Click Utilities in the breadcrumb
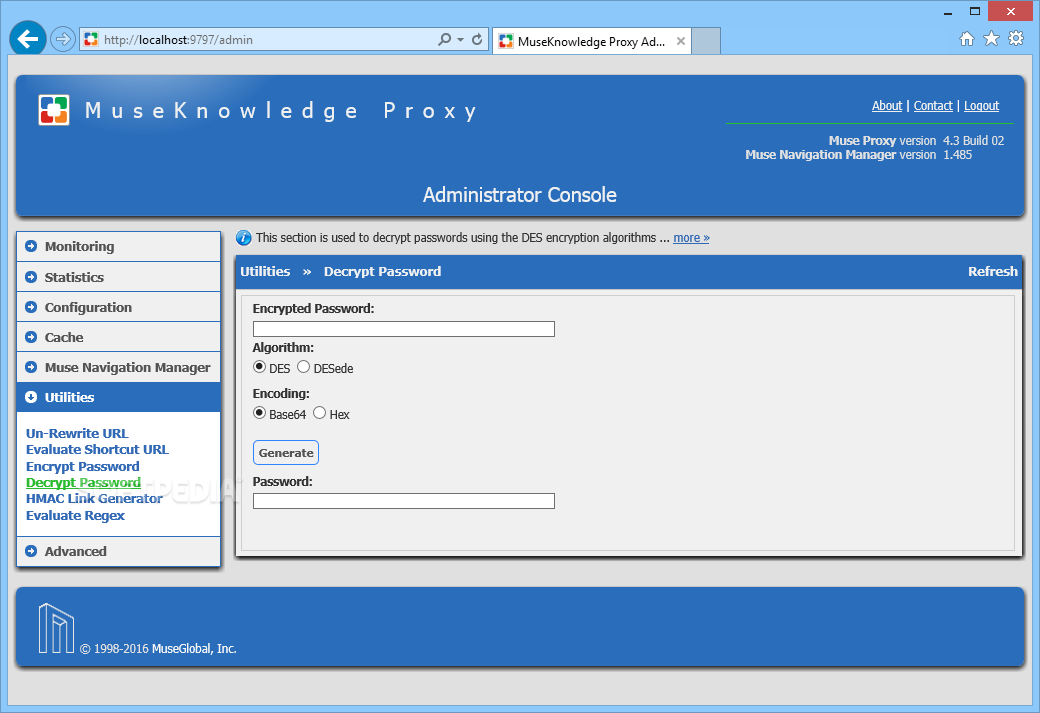This screenshot has width=1040, height=713. [x=265, y=271]
